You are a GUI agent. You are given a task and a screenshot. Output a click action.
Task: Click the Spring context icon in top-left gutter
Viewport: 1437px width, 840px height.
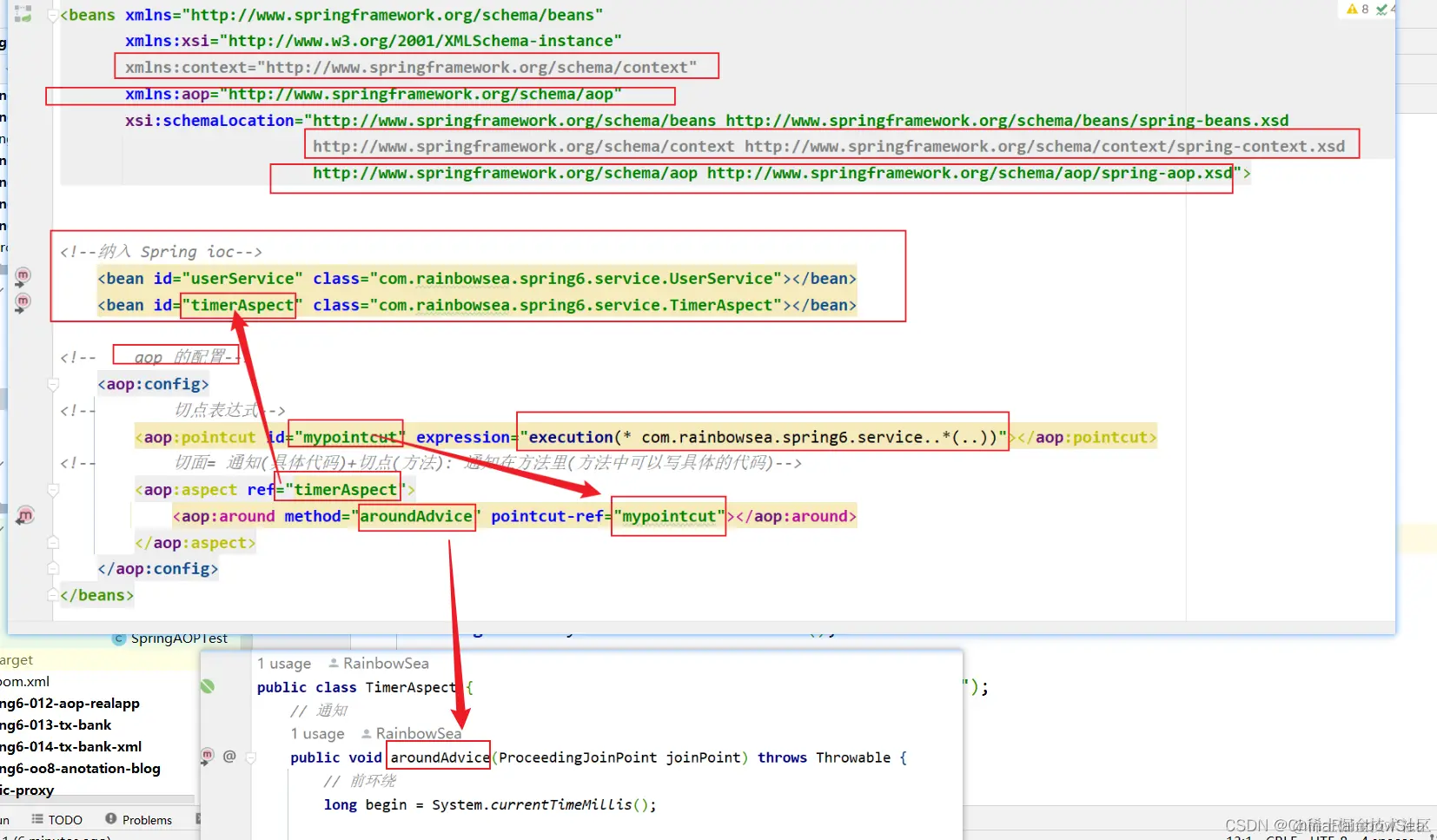(x=23, y=14)
